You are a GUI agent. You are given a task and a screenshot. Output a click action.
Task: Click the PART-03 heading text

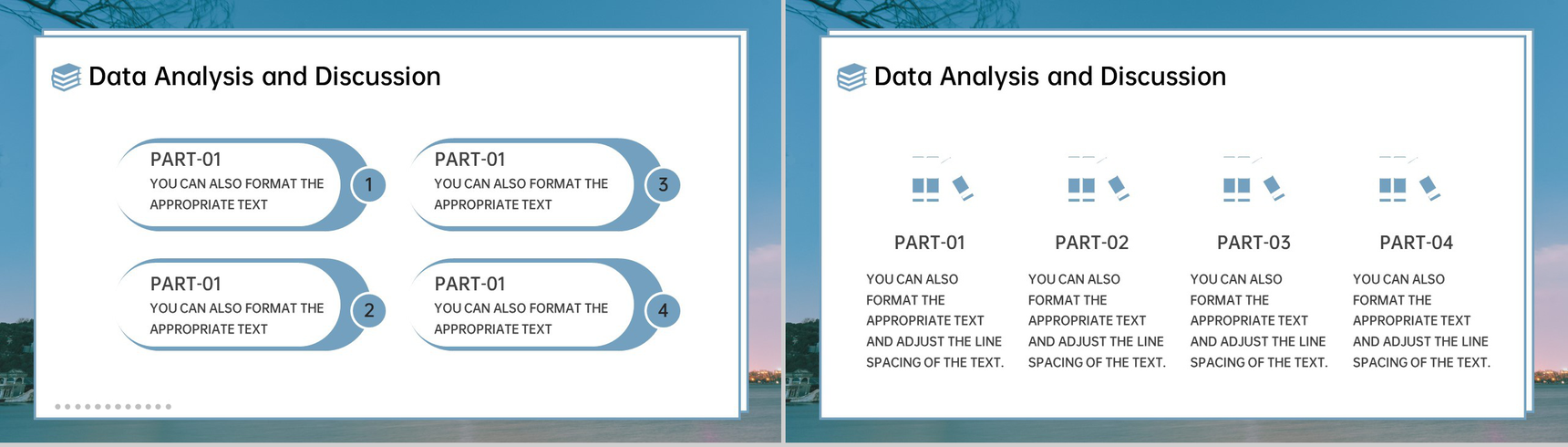[1253, 243]
